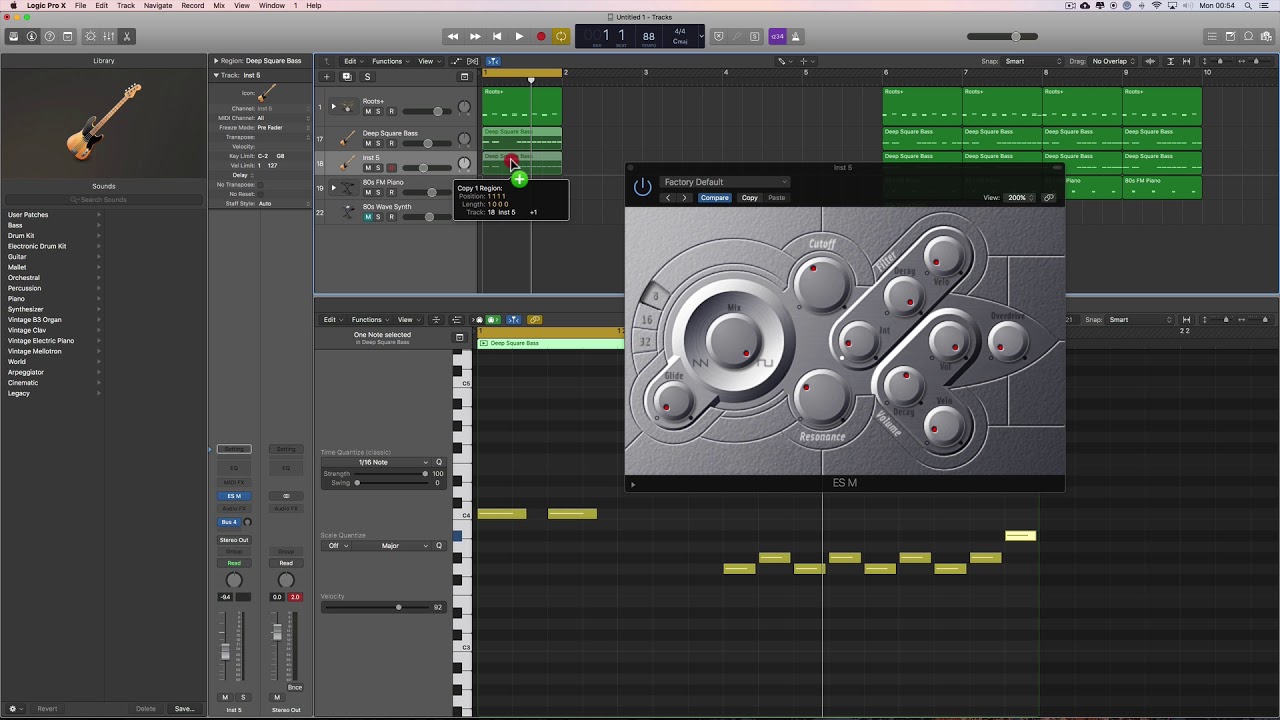Open the Library panel icon in toolbar
This screenshot has height=720, width=1280.
coord(13,37)
